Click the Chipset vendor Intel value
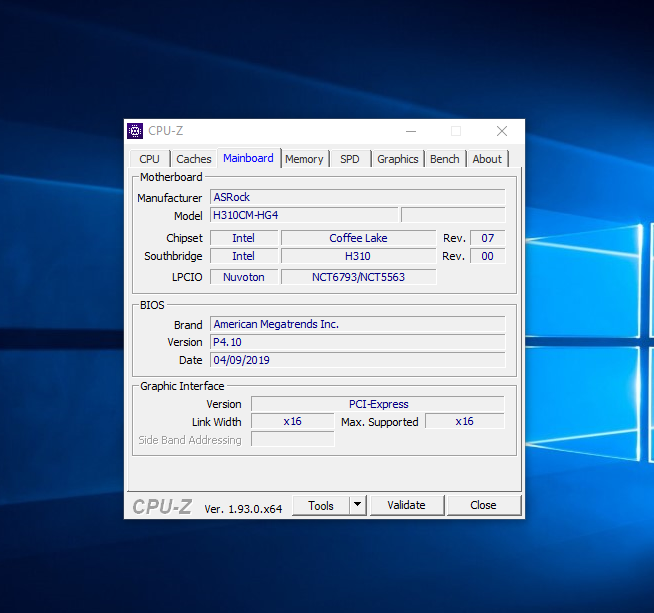The image size is (654, 613). (x=244, y=238)
